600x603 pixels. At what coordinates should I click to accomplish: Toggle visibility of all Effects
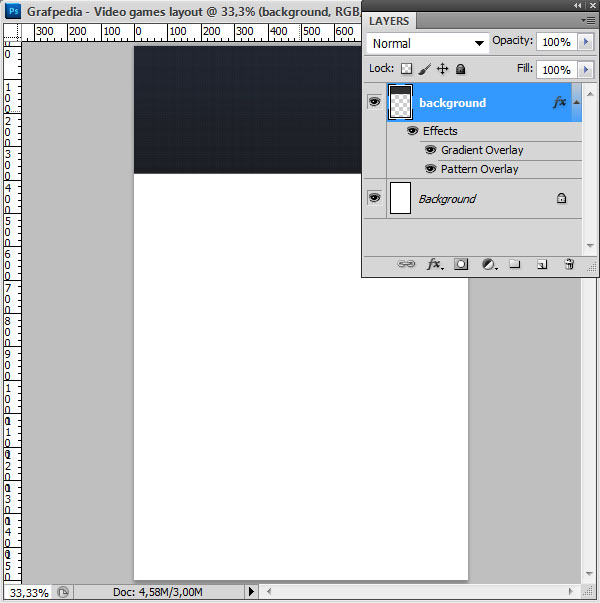pyautogui.click(x=412, y=131)
